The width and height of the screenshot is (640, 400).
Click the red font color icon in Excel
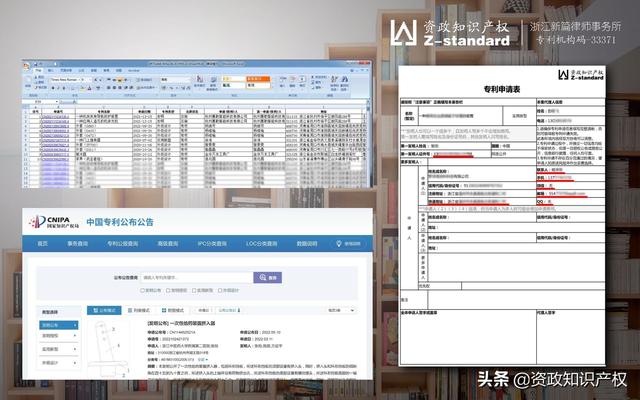click(x=89, y=88)
